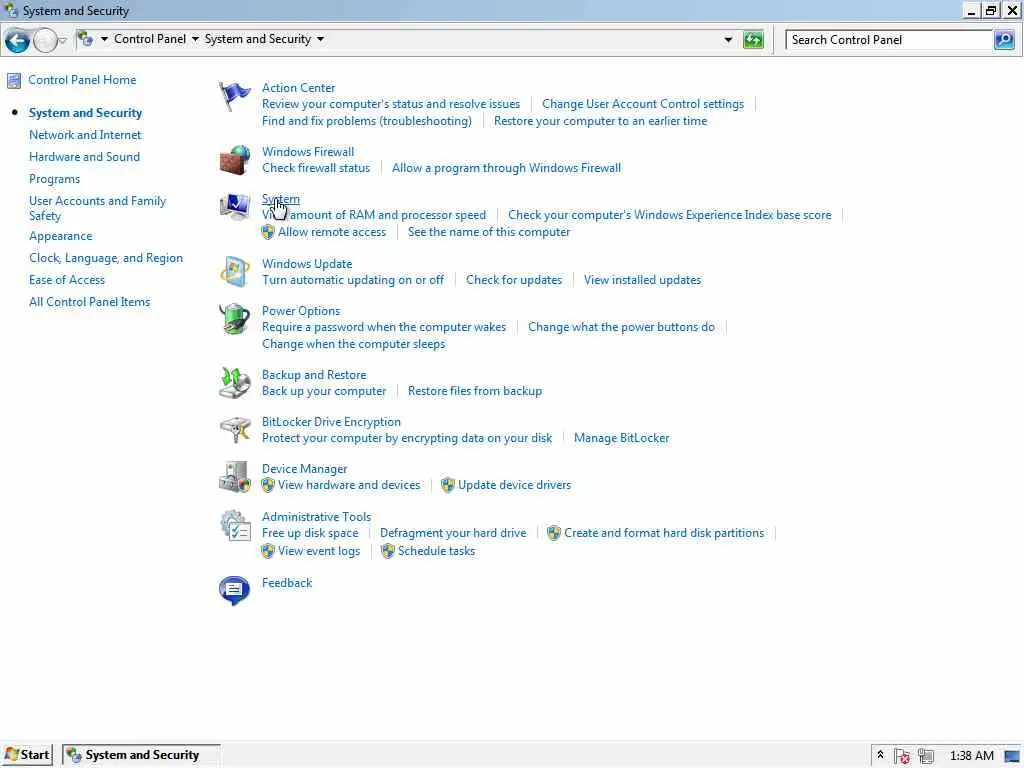The height and width of the screenshot is (768, 1024).
Task: Click Turn automatic updating on or off
Action: tap(353, 280)
